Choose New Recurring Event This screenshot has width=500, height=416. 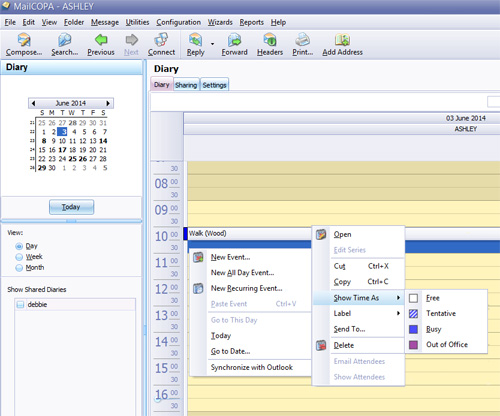point(246,288)
